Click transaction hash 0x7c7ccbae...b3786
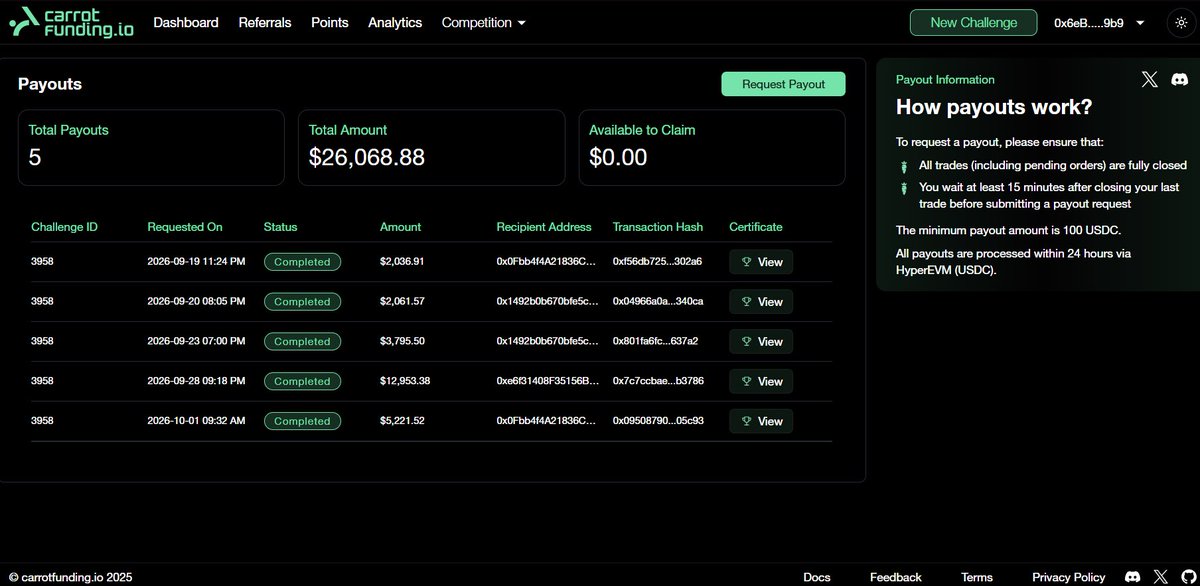Viewport: 1200px width, 586px height. click(x=658, y=381)
